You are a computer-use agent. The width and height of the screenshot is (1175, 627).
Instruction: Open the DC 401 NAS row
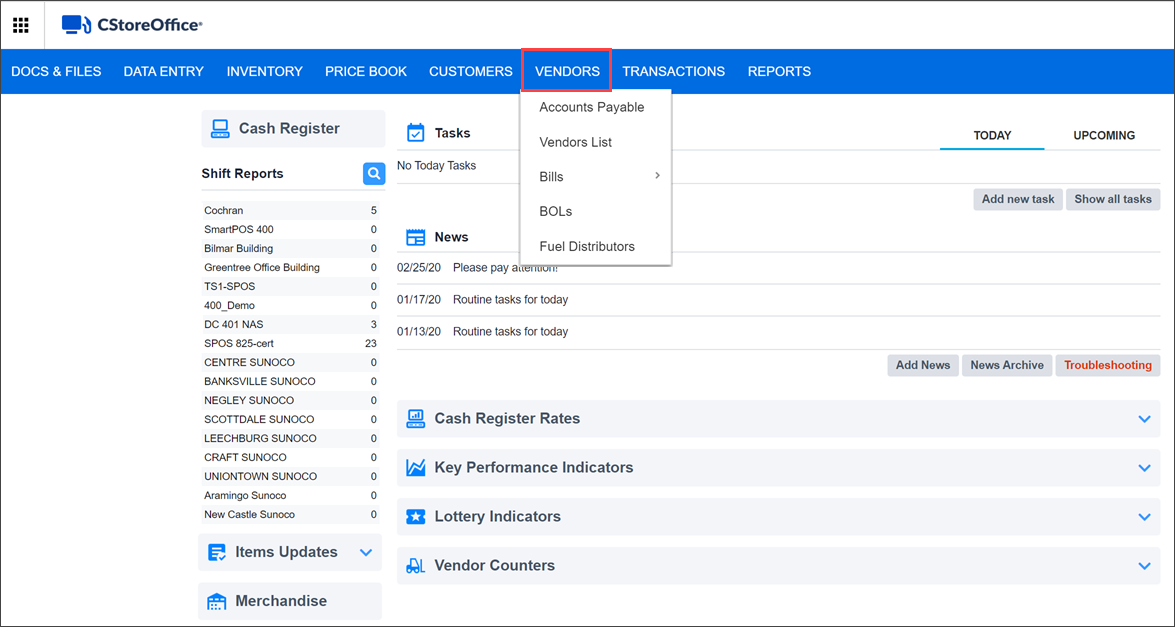click(x=291, y=324)
